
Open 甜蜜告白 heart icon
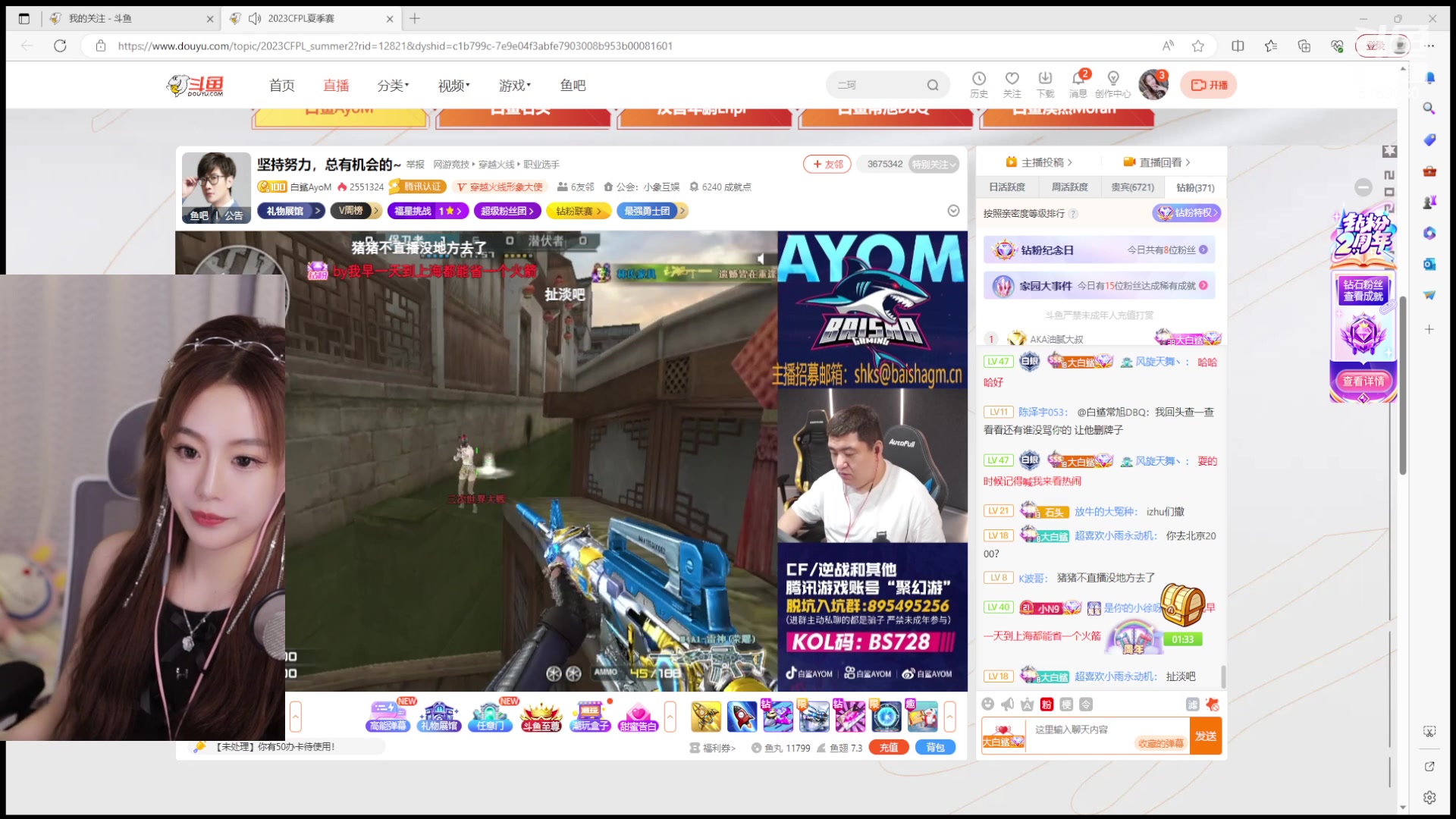[x=639, y=715]
